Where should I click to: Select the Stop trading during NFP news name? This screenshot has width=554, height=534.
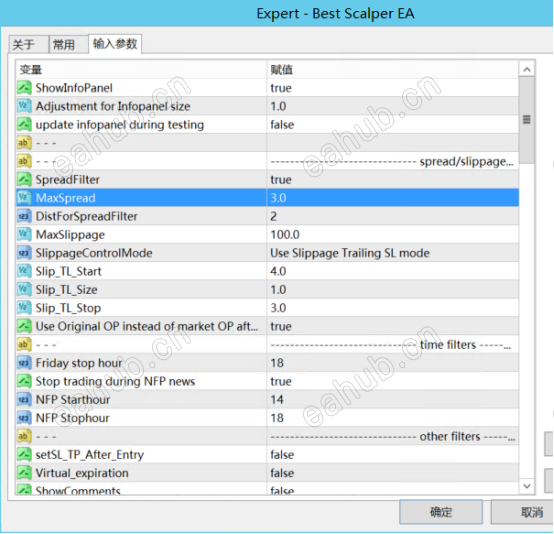click(x=115, y=381)
